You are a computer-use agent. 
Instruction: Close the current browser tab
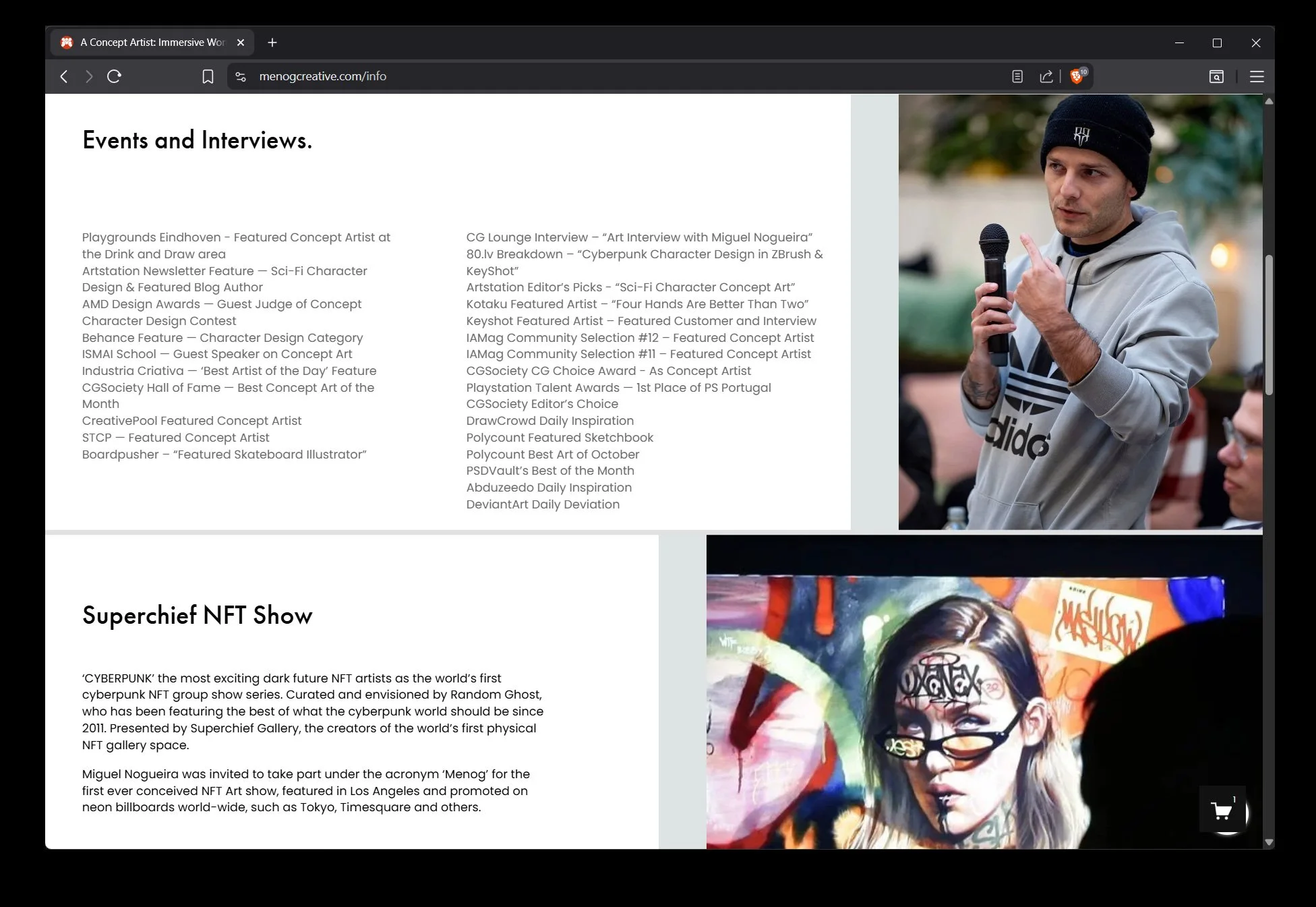(x=241, y=42)
